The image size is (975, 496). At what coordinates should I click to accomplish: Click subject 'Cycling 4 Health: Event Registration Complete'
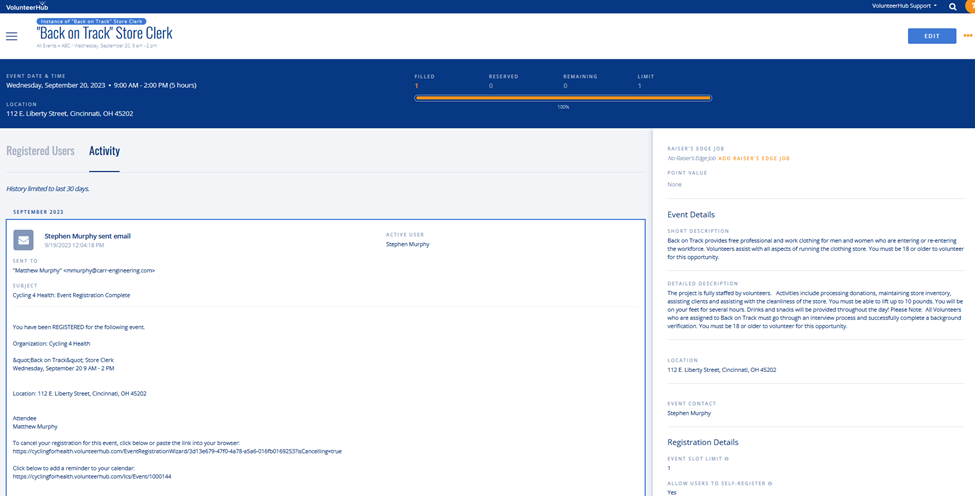[72, 295]
